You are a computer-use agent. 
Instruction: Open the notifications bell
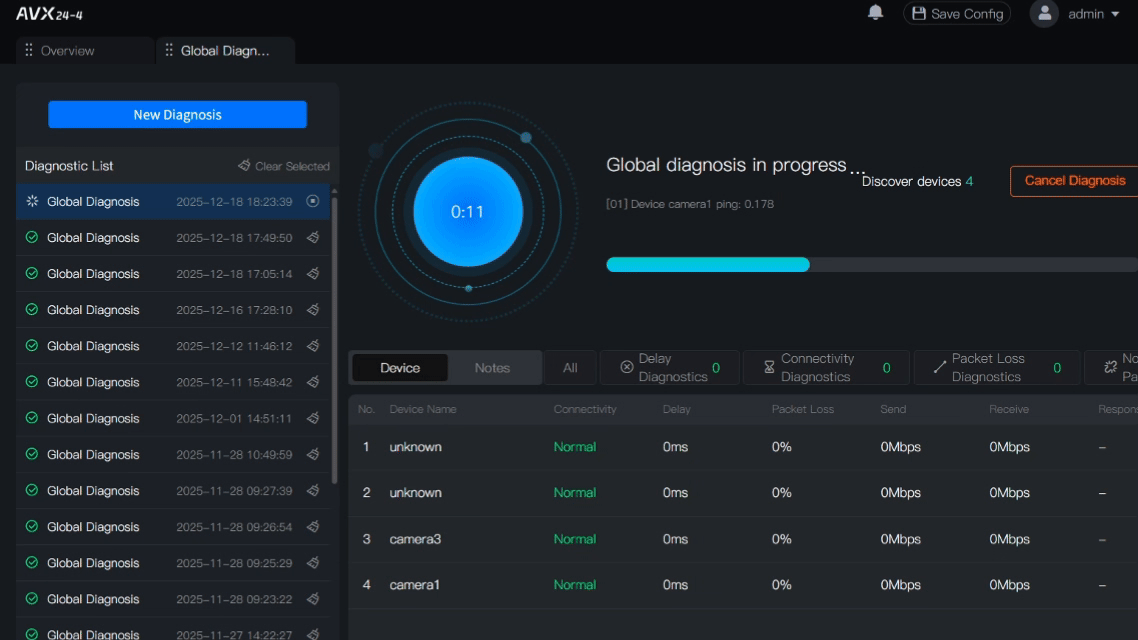(x=875, y=13)
